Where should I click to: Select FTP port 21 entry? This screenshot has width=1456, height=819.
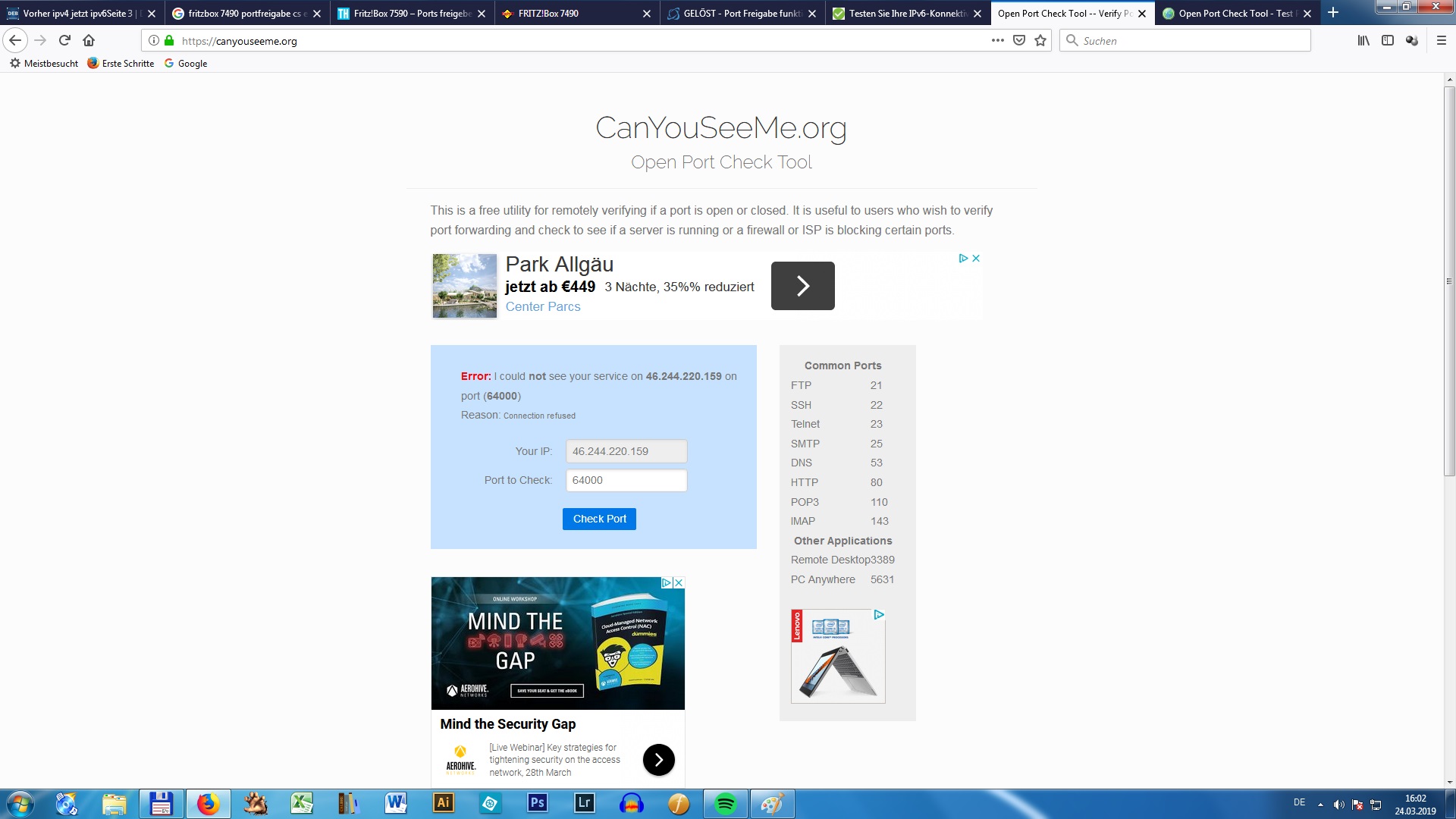coord(836,385)
